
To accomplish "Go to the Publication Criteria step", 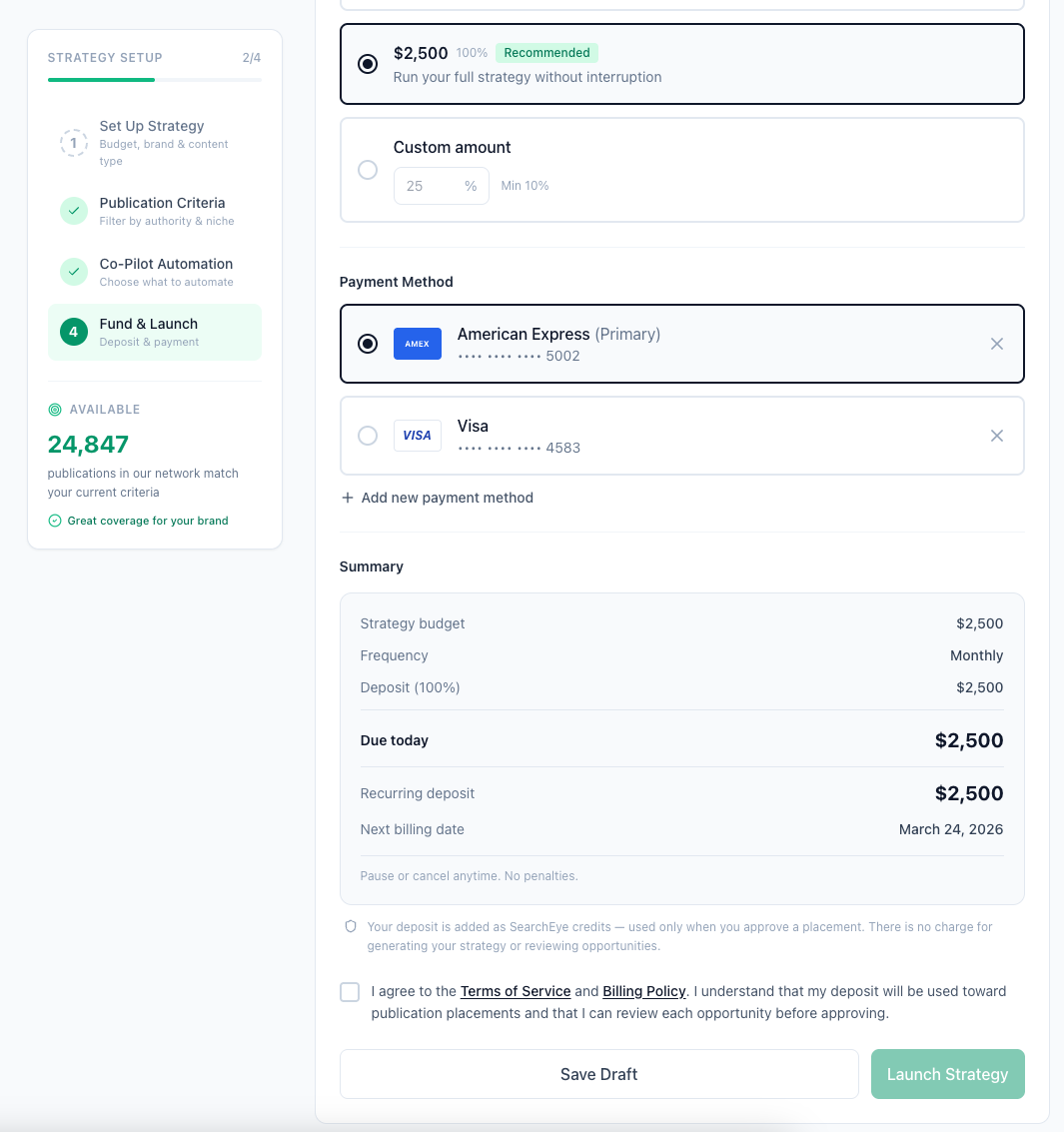I will (x=162, y=203).
